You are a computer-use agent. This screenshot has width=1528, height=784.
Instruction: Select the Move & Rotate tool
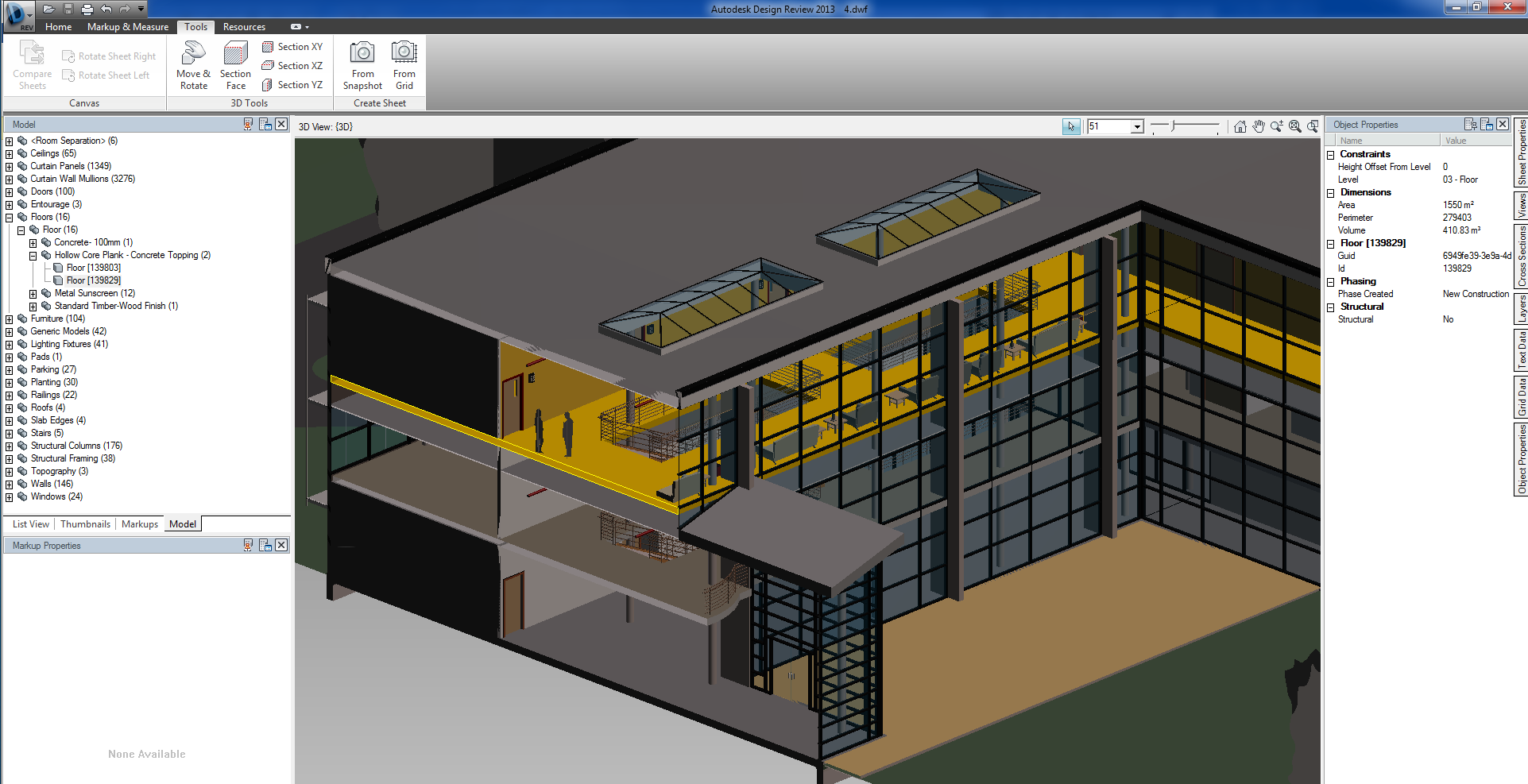tap(193, 65)
